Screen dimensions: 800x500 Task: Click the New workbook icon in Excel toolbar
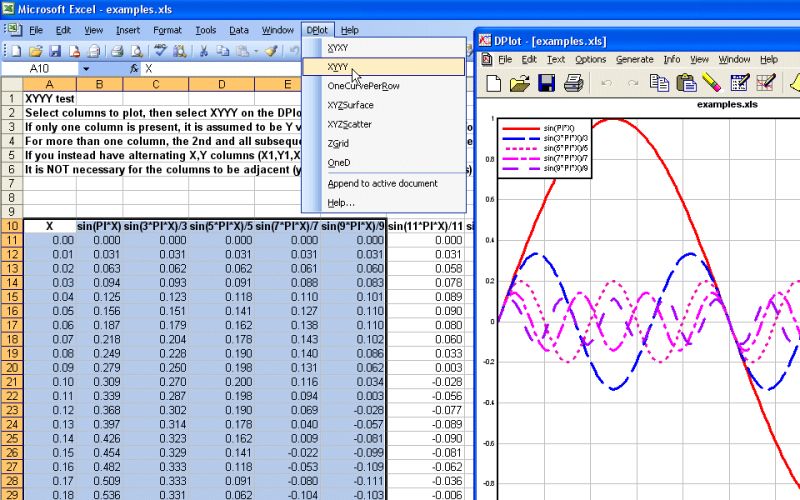16,51
